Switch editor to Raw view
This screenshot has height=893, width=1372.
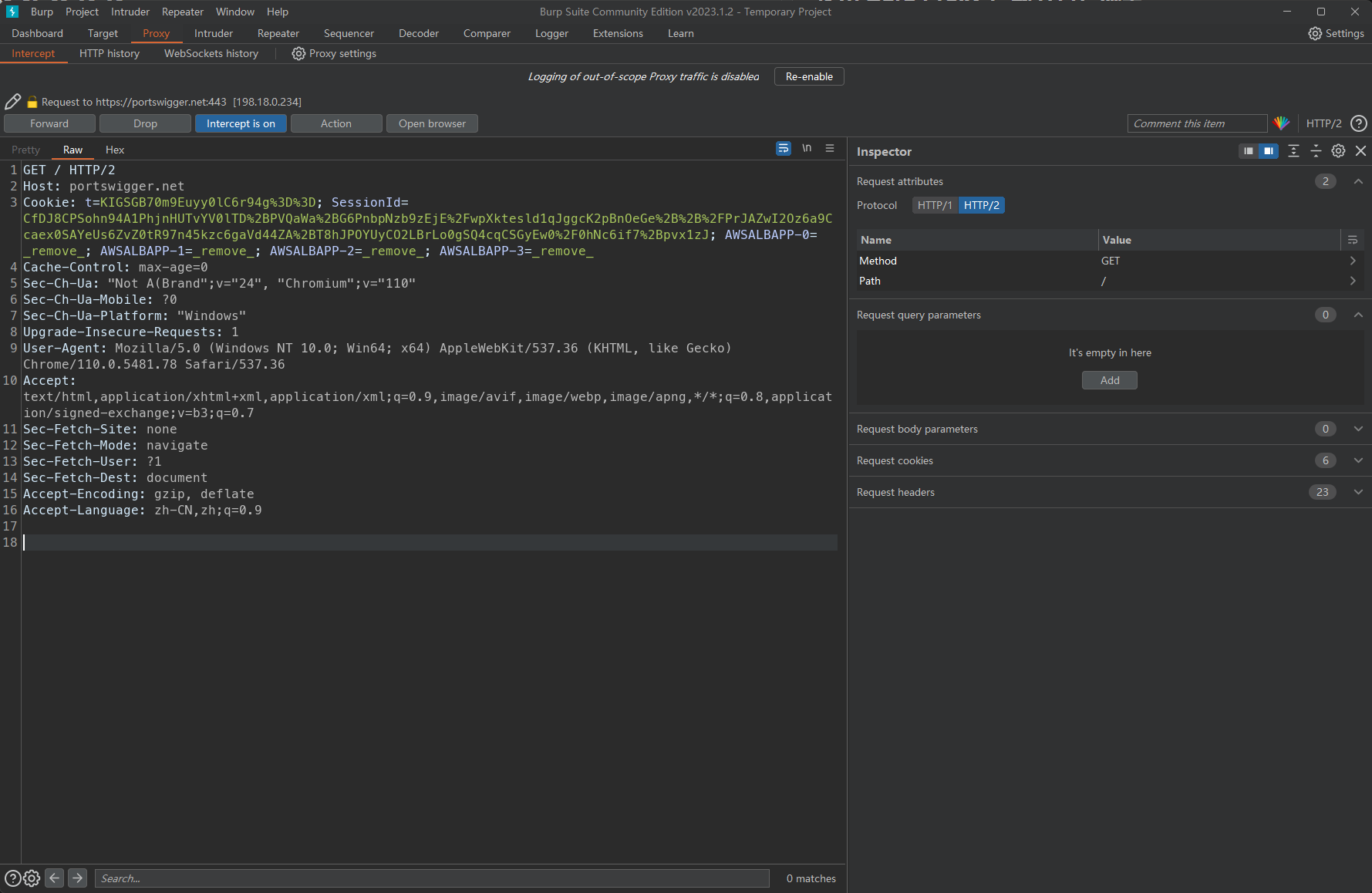(x=72, y=150)
